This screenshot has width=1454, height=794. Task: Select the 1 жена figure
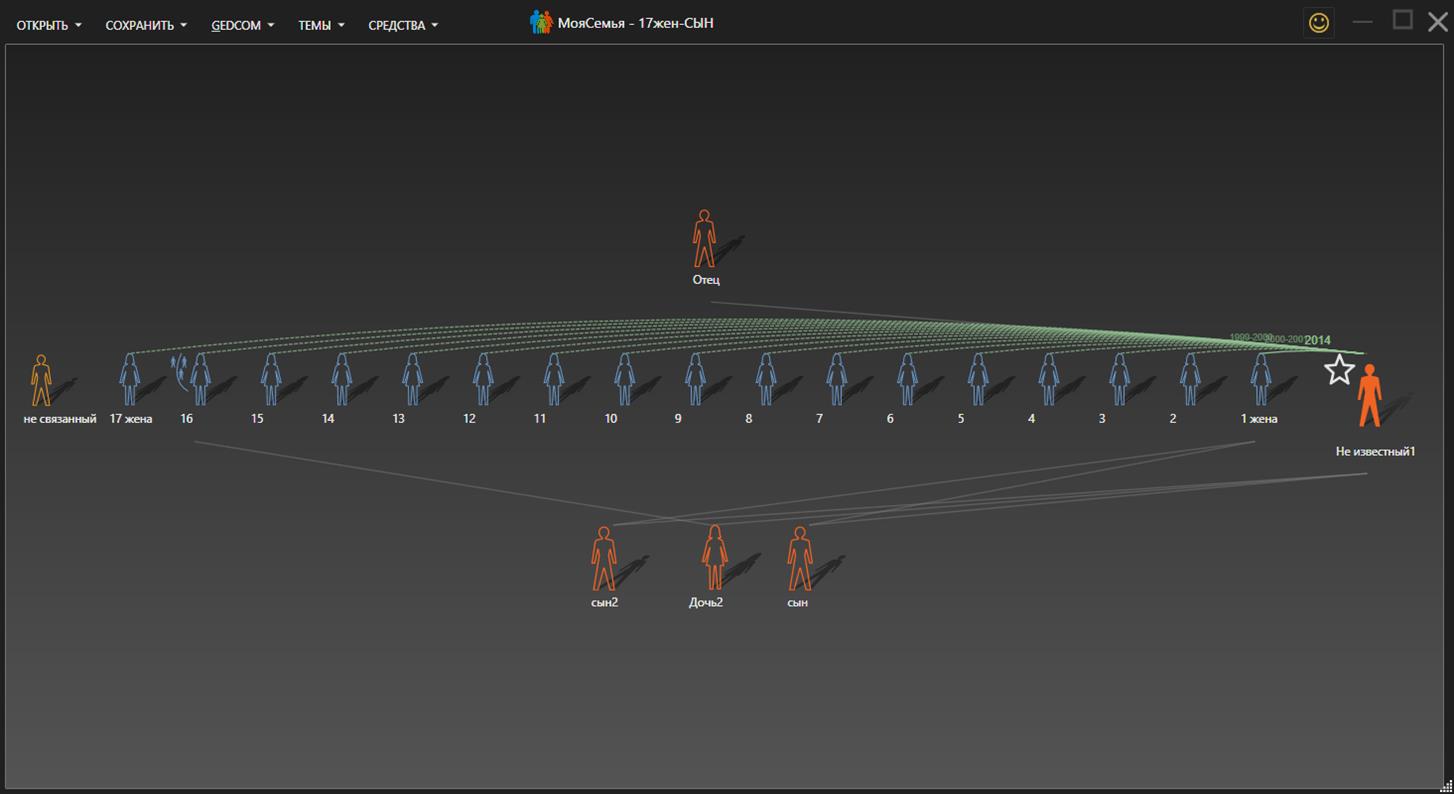[1260, 380]
